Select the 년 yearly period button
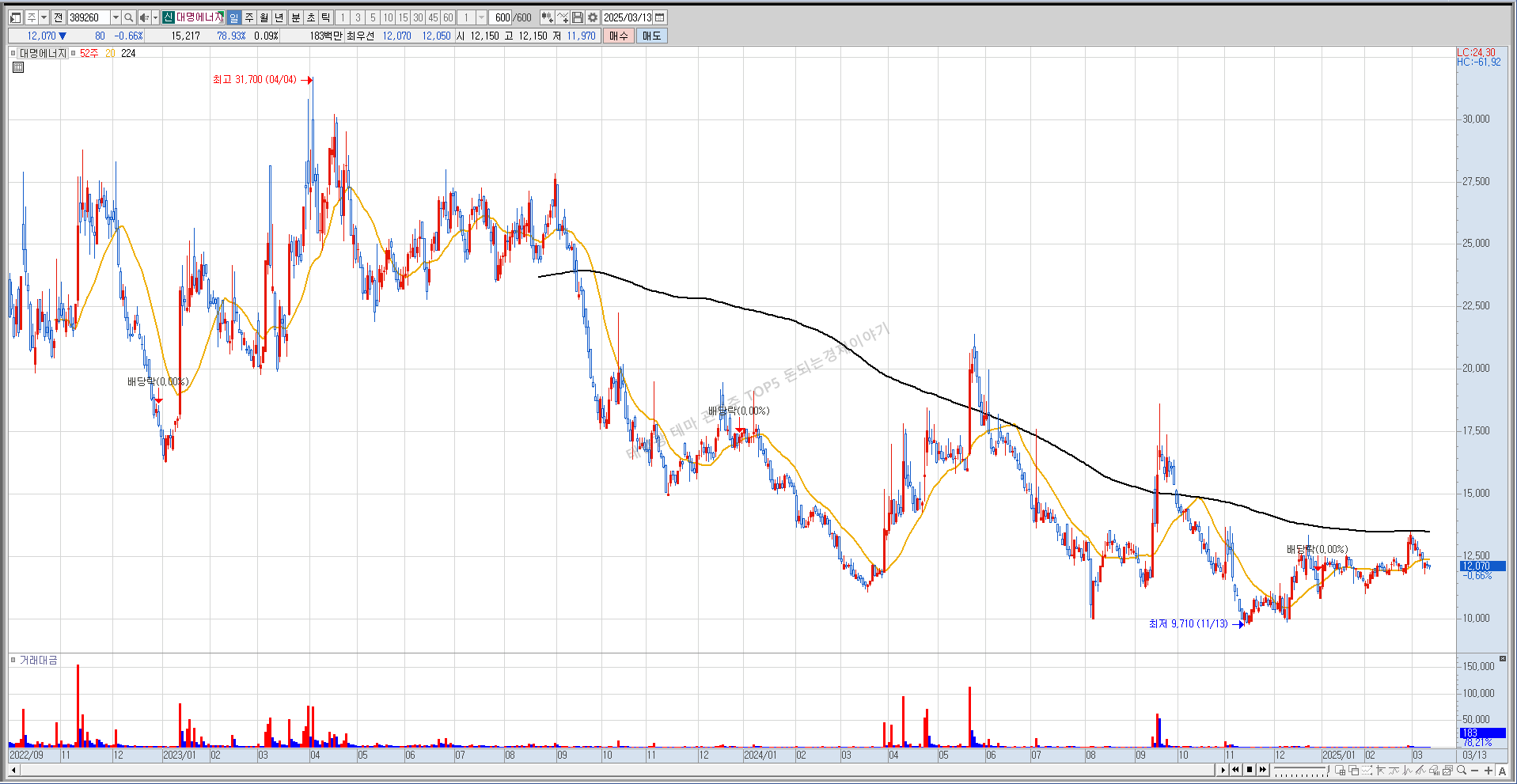Image resolution: width=1517 pixels, height=784 pixels. (x=279, y=17)
